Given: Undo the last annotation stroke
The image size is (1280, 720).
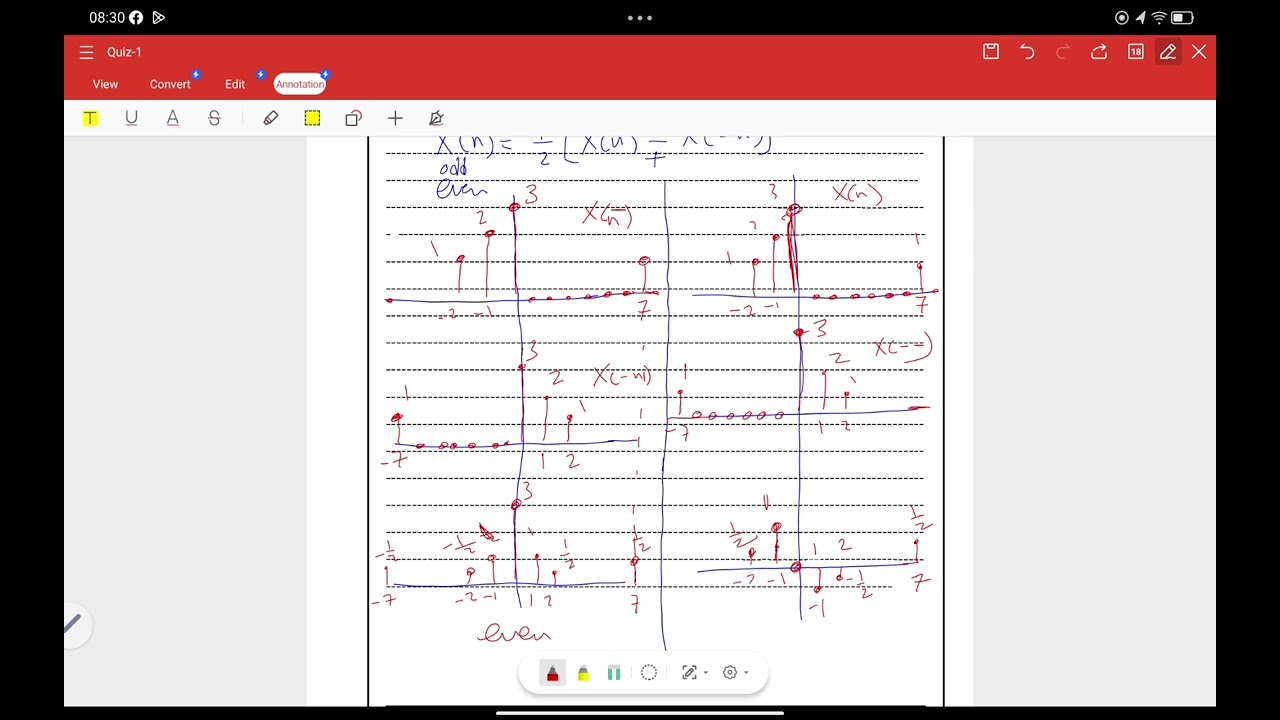Looking at the screenshot, I should (1027, 52).
